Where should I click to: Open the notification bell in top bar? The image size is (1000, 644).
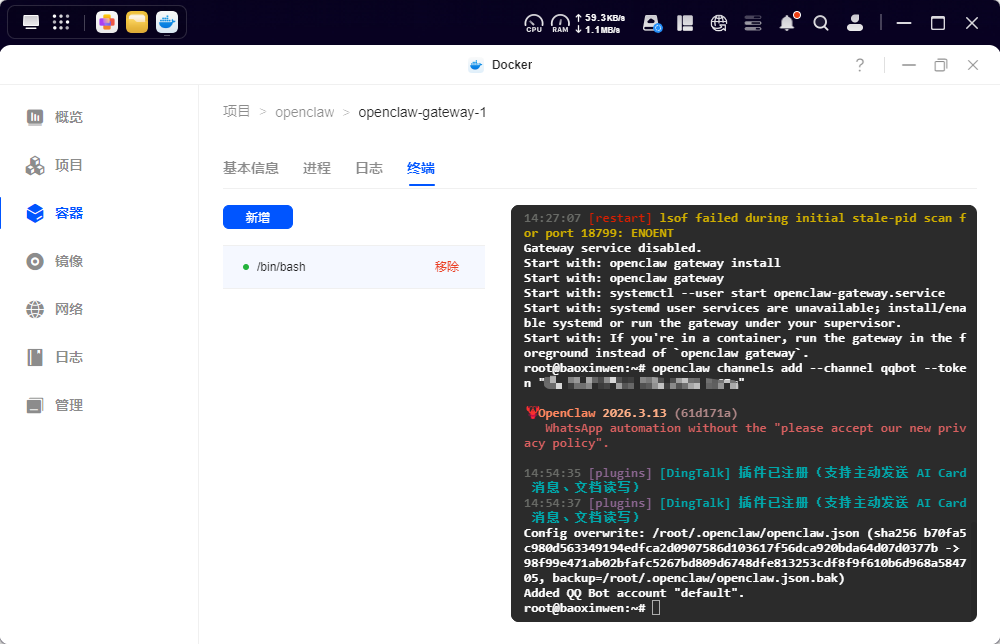787,22
